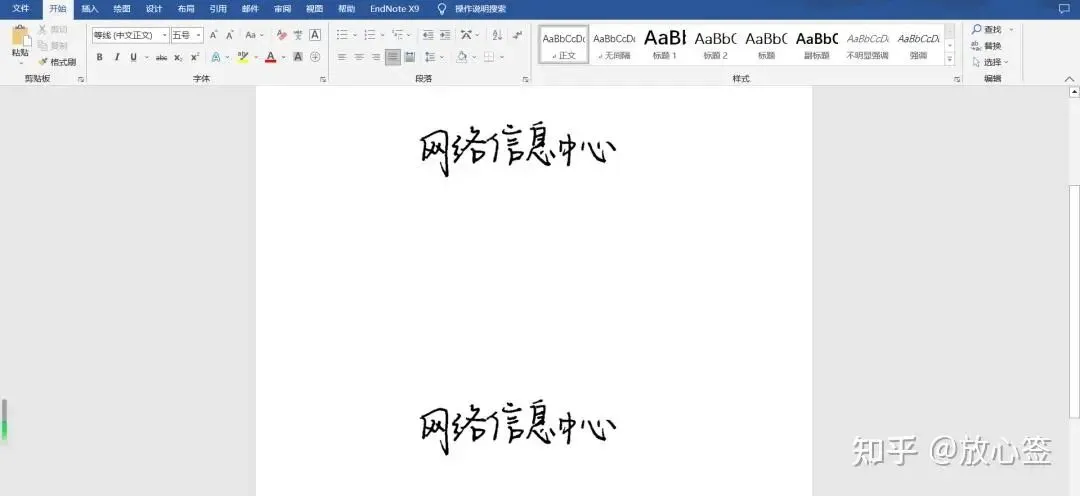Show or hide paragraph marks
1080x496 pixels.
click(517, 35)
